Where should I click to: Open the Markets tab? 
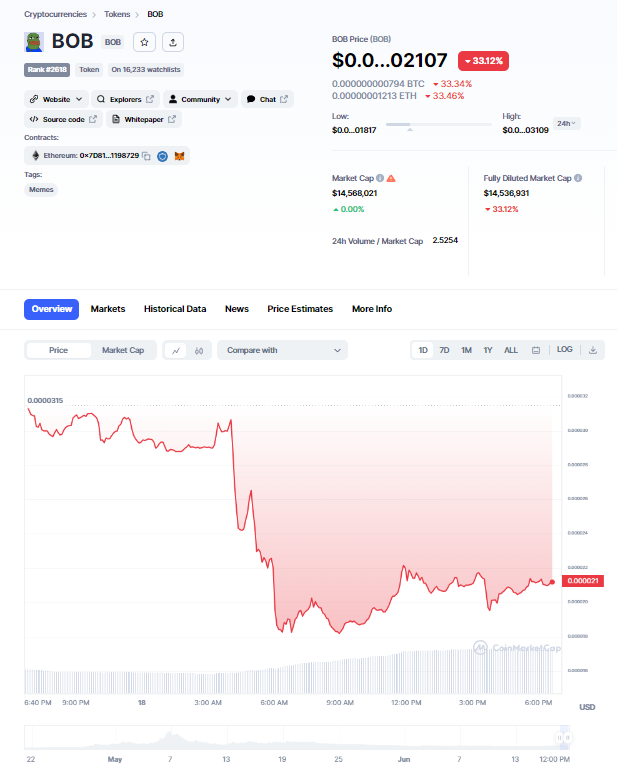tap(108, 309)
